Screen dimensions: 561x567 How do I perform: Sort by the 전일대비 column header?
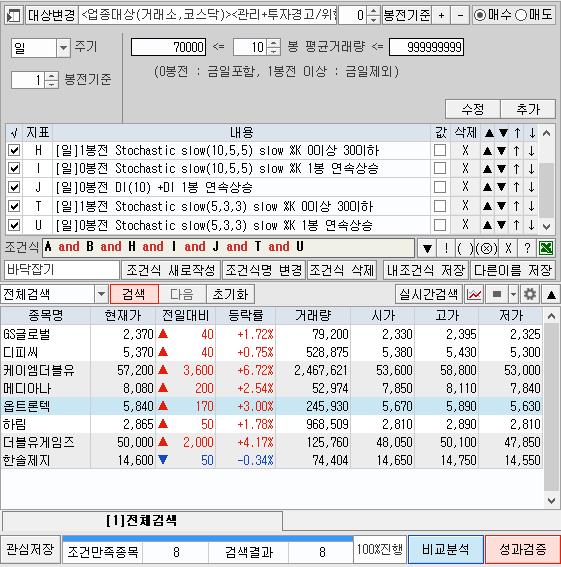(186, 315)
